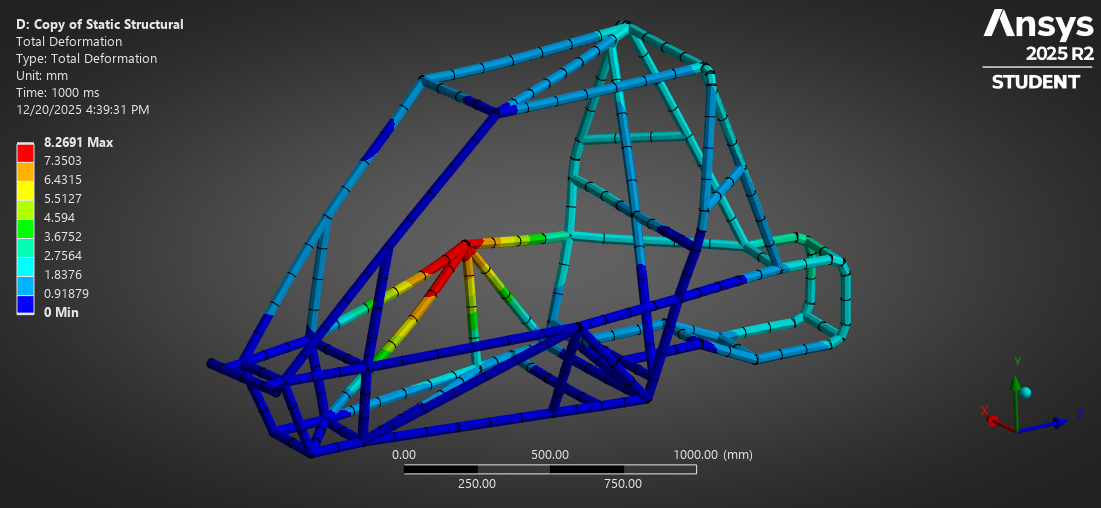Image resolution: width=1101 pixels, height=508 pixels.
Task: Select the orange band of the legend
Action: (25, 171)
